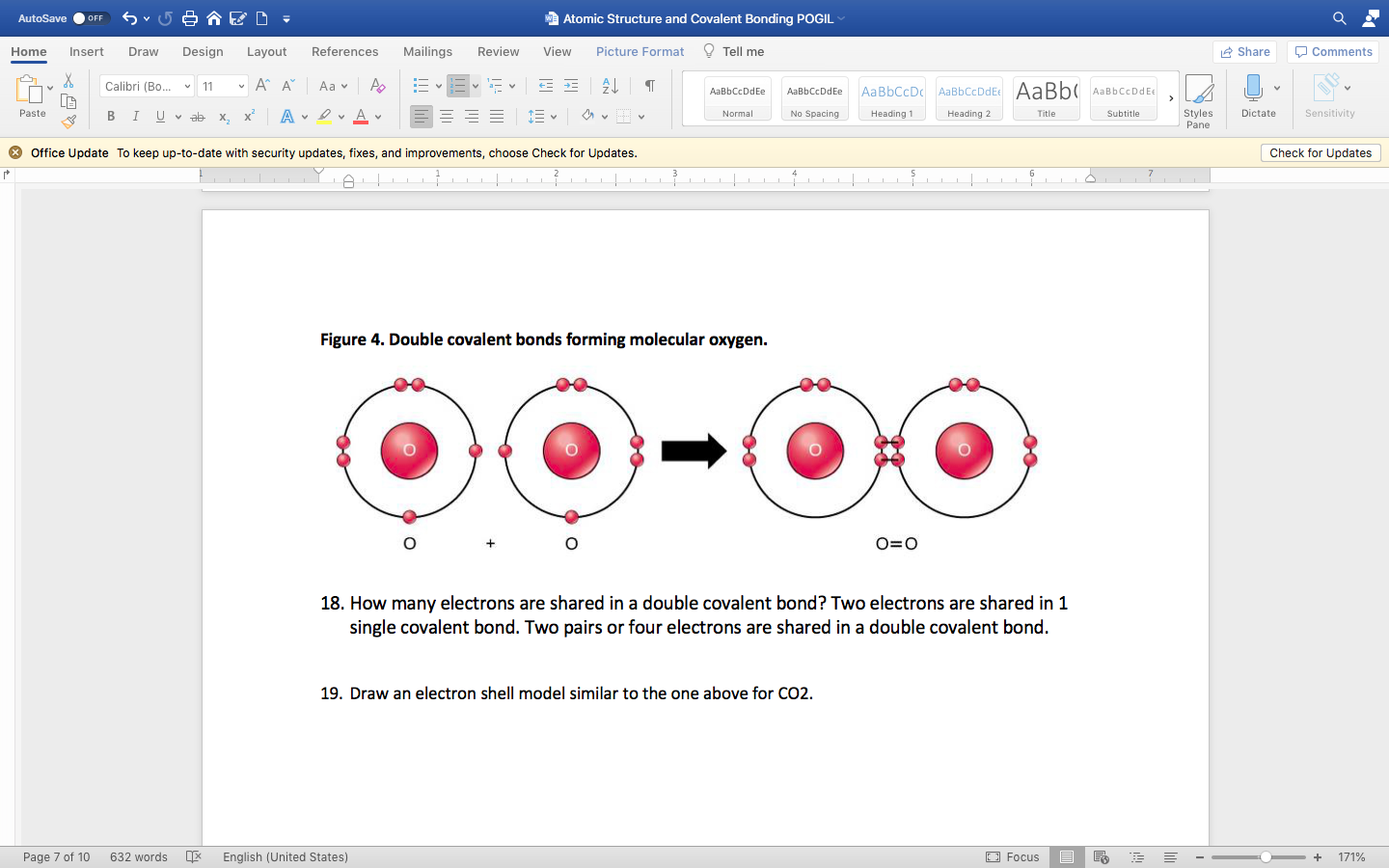Screen dimensions: 1389x868
Task: Show paragraph marks
Action: (649, 86)
